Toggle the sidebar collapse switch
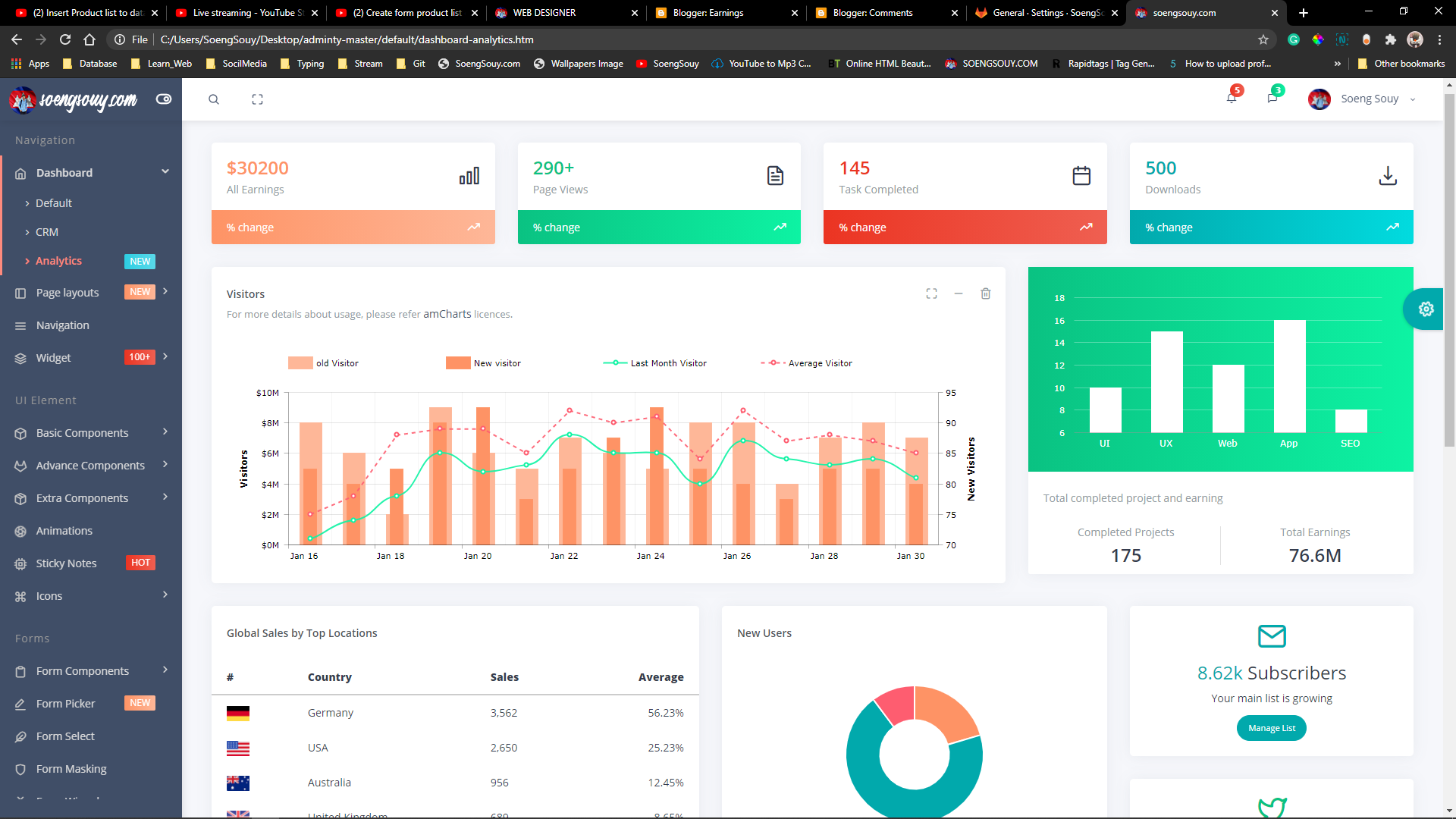The height and width of the screenshot is (819, 1456). (x=164, y=99)
